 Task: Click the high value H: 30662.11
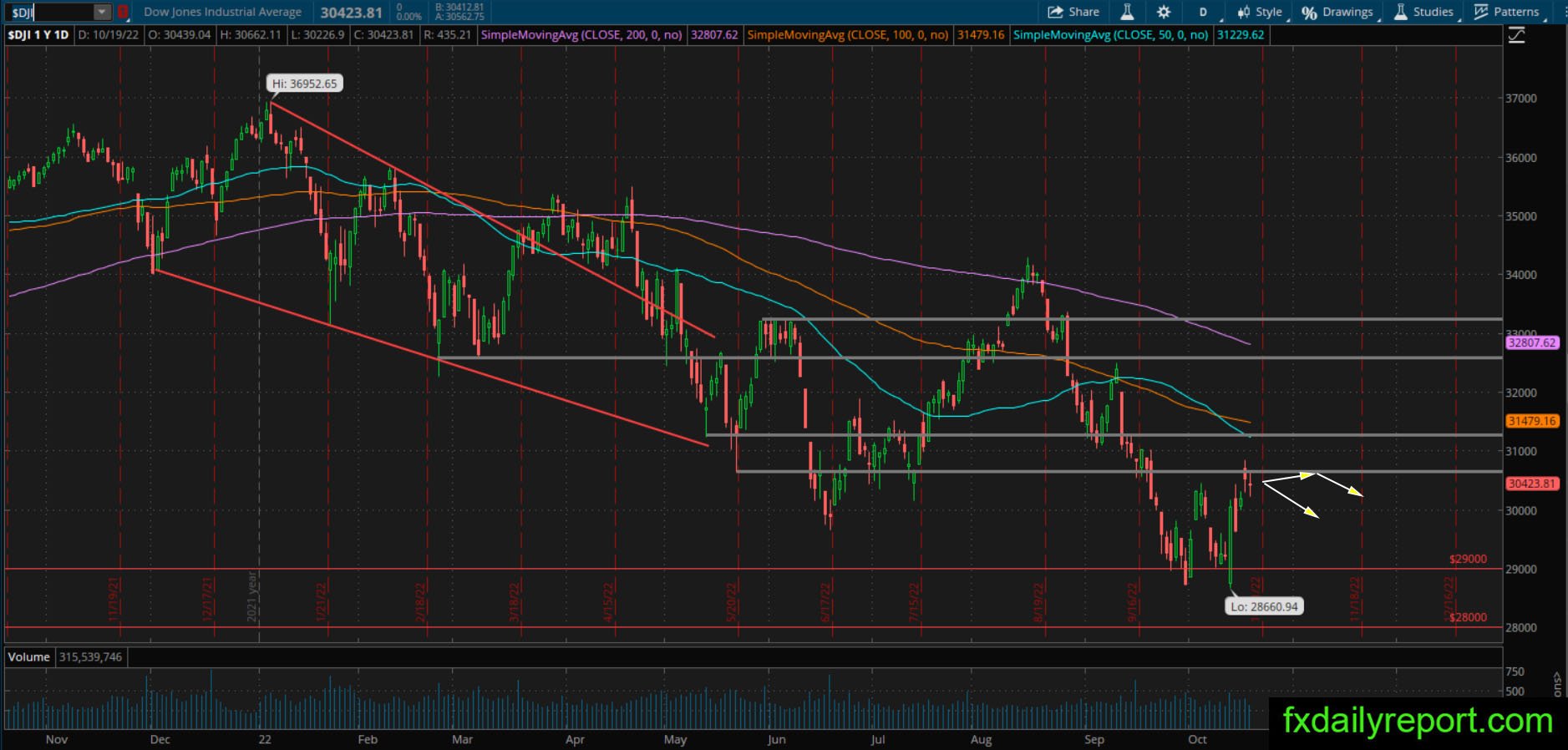click(251, 35)
